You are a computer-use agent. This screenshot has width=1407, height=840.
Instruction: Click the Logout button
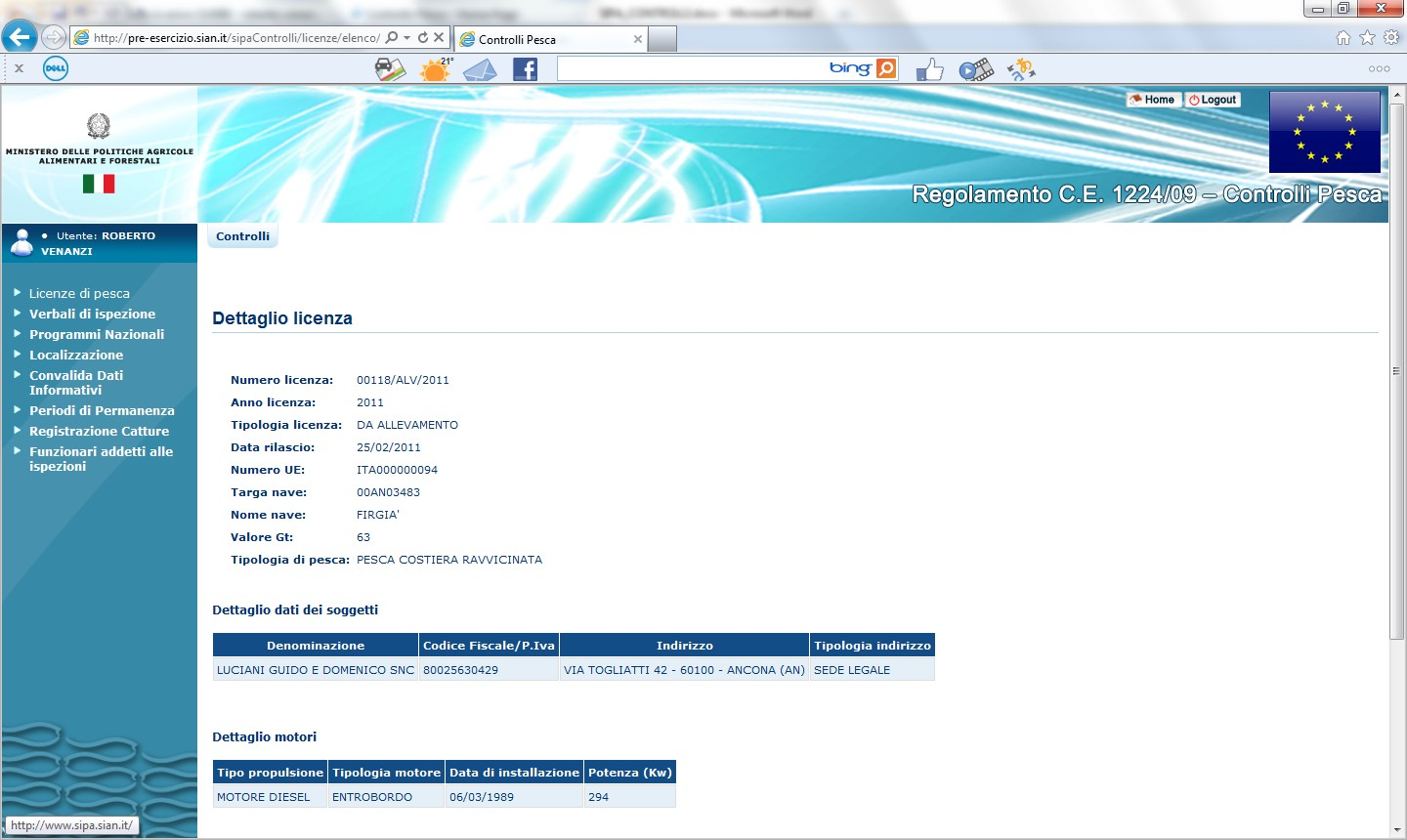1213,100
